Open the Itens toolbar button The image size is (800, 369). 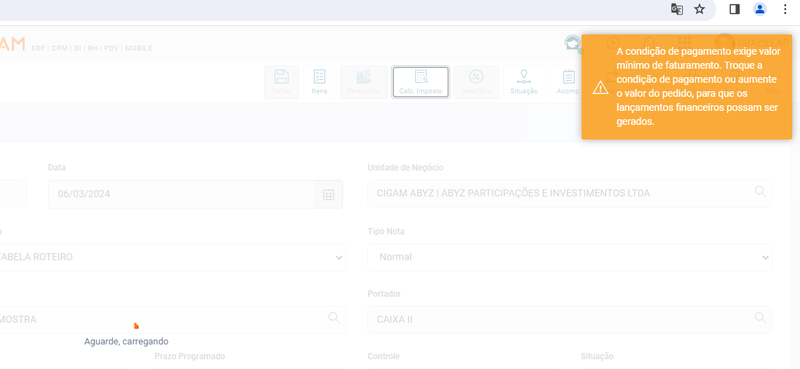pyautogui.click(x=319, y=82)
